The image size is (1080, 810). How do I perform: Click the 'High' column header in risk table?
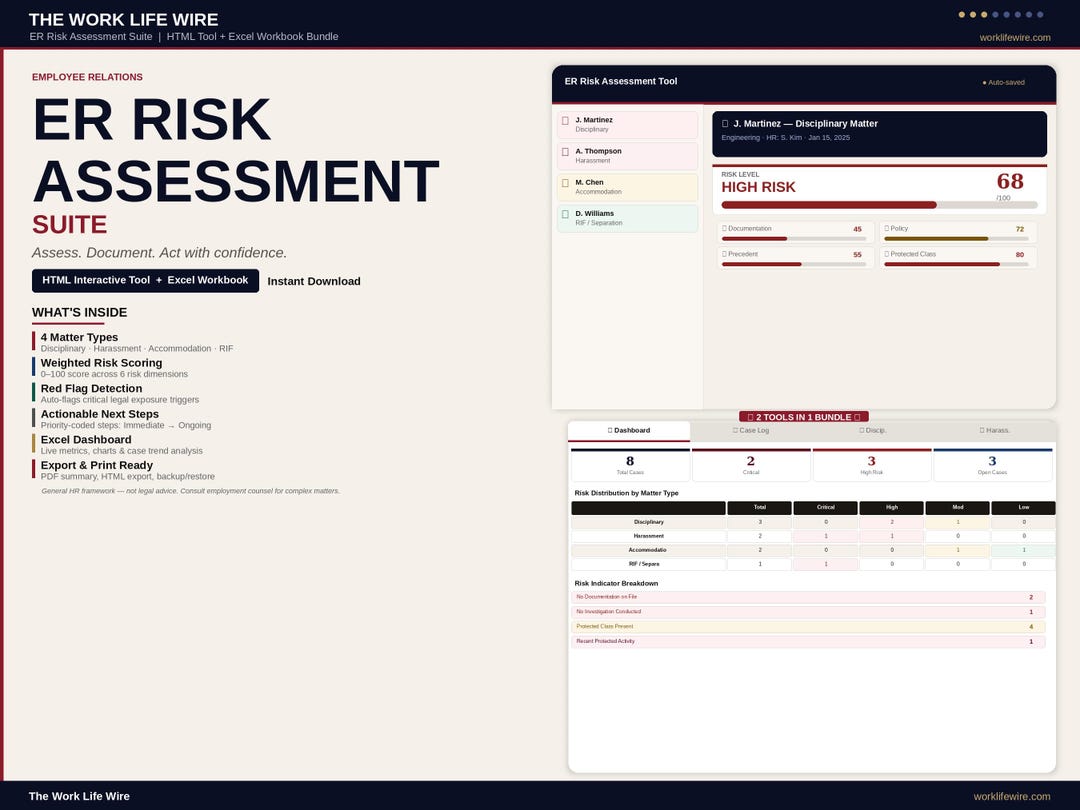point(892,508)
